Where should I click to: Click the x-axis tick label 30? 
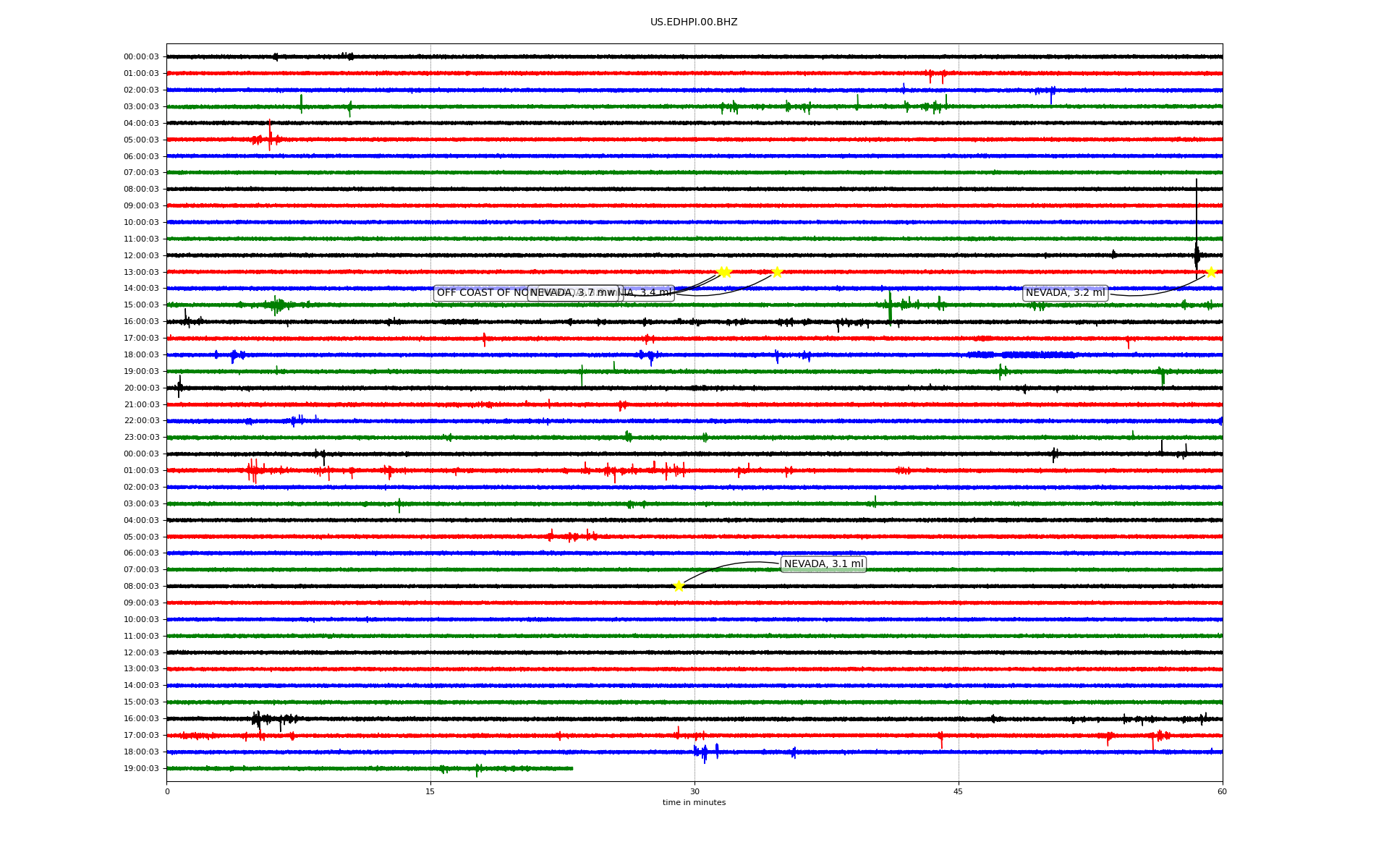694,791
